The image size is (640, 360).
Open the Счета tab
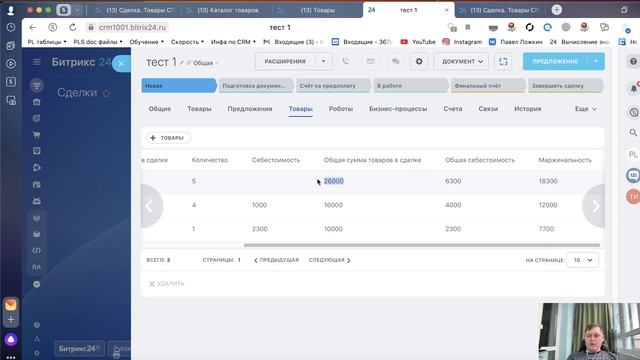pos(453,109)
